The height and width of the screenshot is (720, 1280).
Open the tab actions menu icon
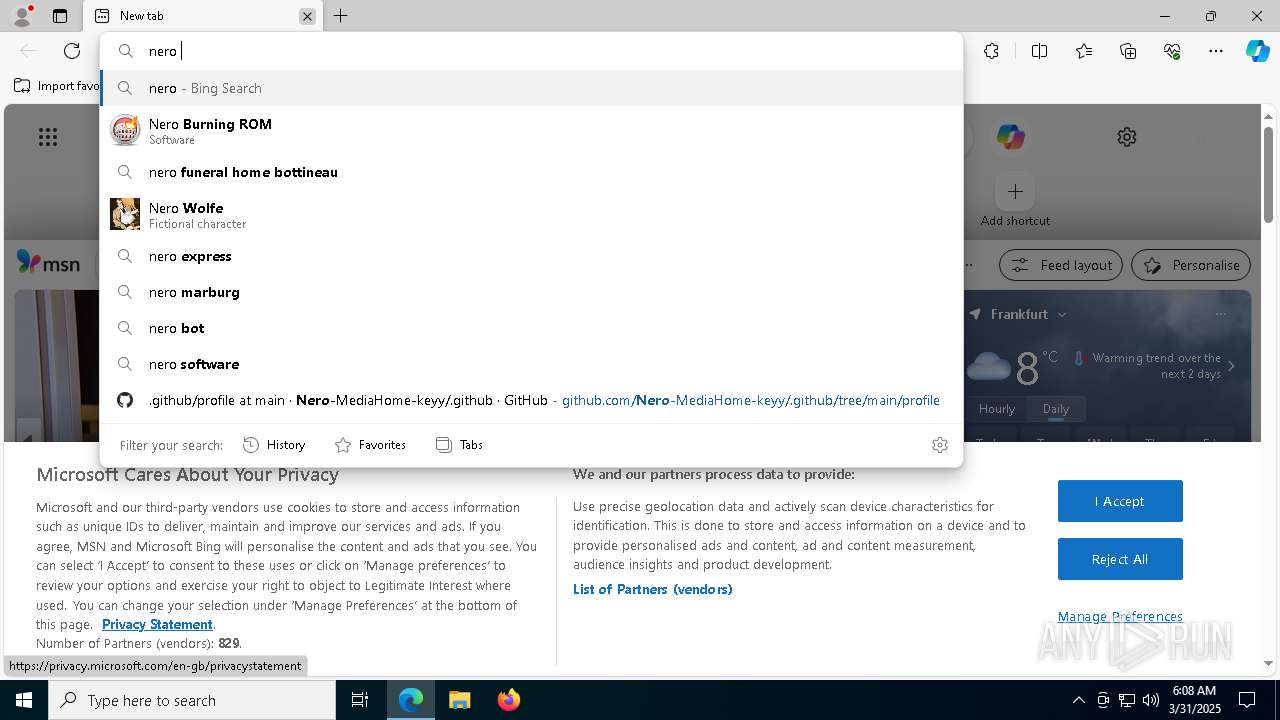point(60,16)
